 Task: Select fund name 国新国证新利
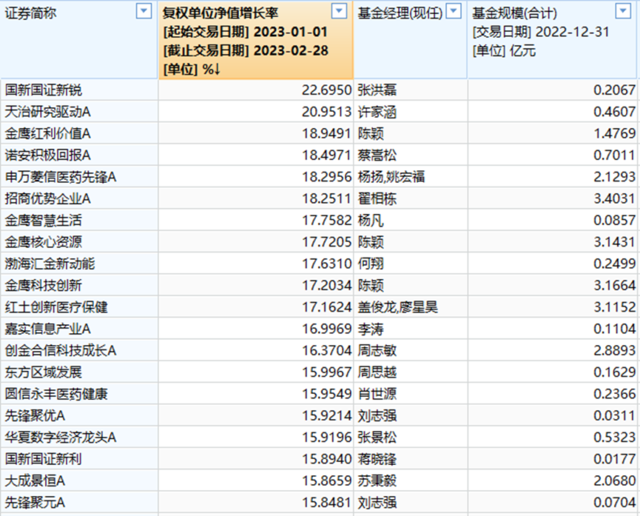click(x=43, y=459)
